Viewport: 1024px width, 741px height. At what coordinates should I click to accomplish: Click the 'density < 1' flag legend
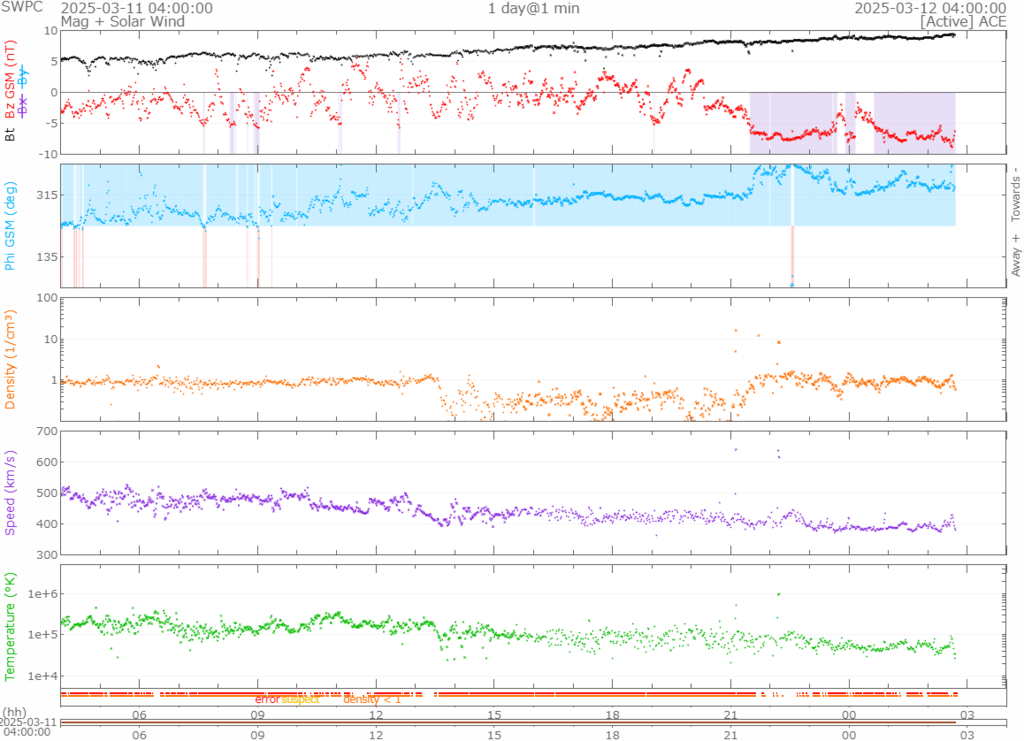[372, 700]
